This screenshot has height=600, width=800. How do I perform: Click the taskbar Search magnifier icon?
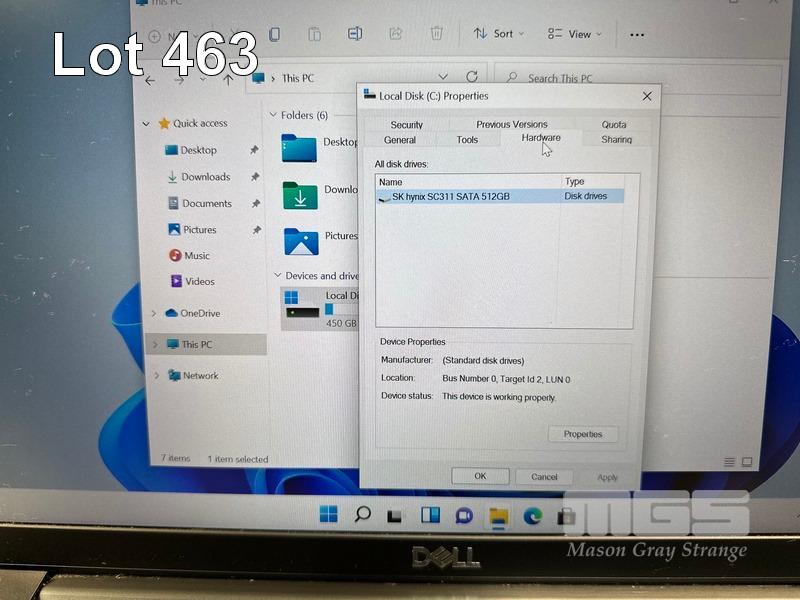[362, 515]
